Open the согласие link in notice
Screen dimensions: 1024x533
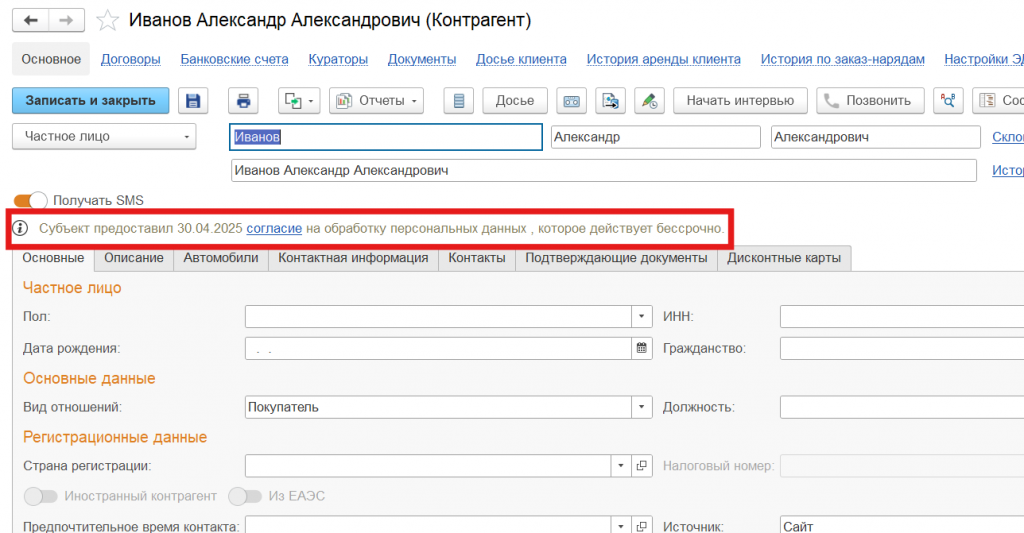click(x=274, y=229)
